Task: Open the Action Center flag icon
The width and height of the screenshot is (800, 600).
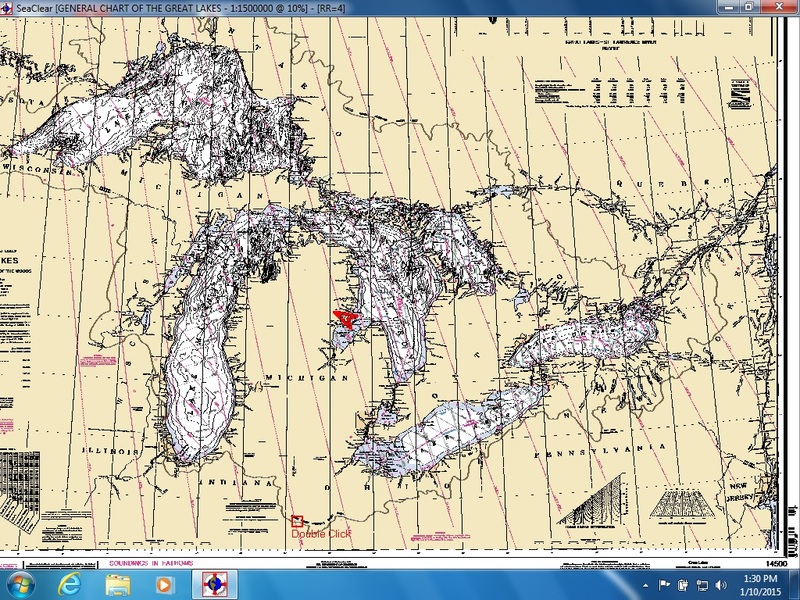Action: coord(662,583)
